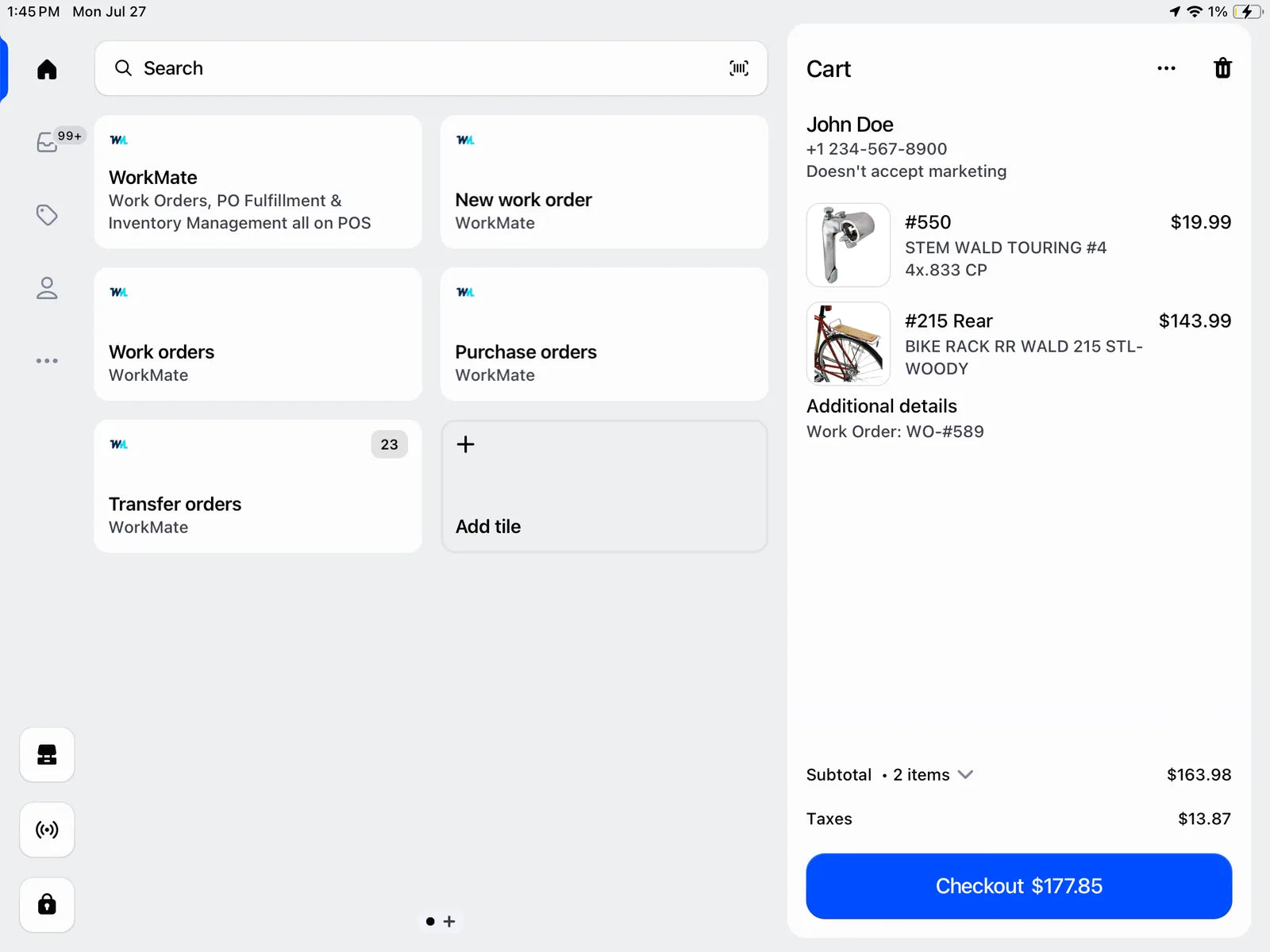Select the current page dot indicator
1270x952 pixels.
(x=430, y=921)
